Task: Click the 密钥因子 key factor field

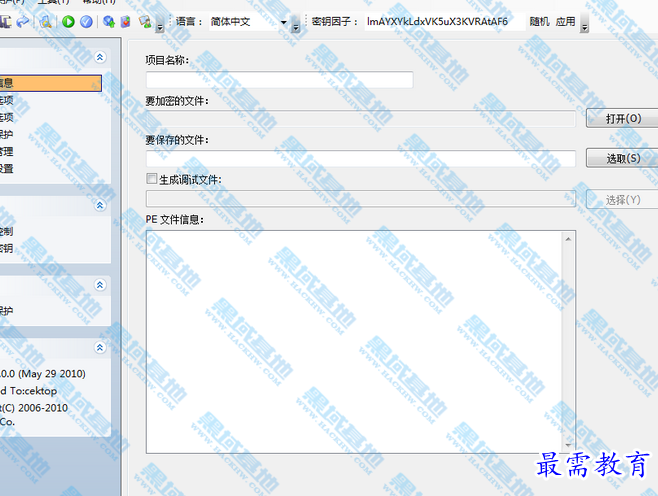Action: [x=444, y=21]
